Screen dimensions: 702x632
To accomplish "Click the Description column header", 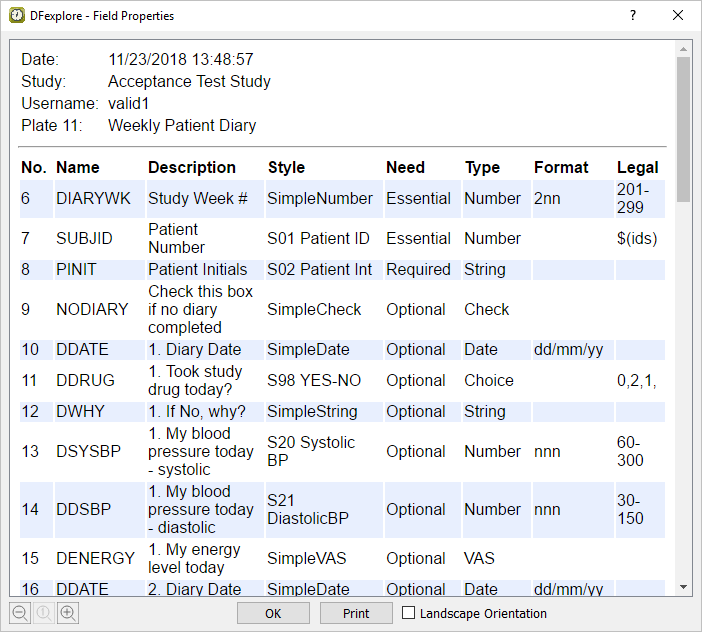I will coord(192,167).
